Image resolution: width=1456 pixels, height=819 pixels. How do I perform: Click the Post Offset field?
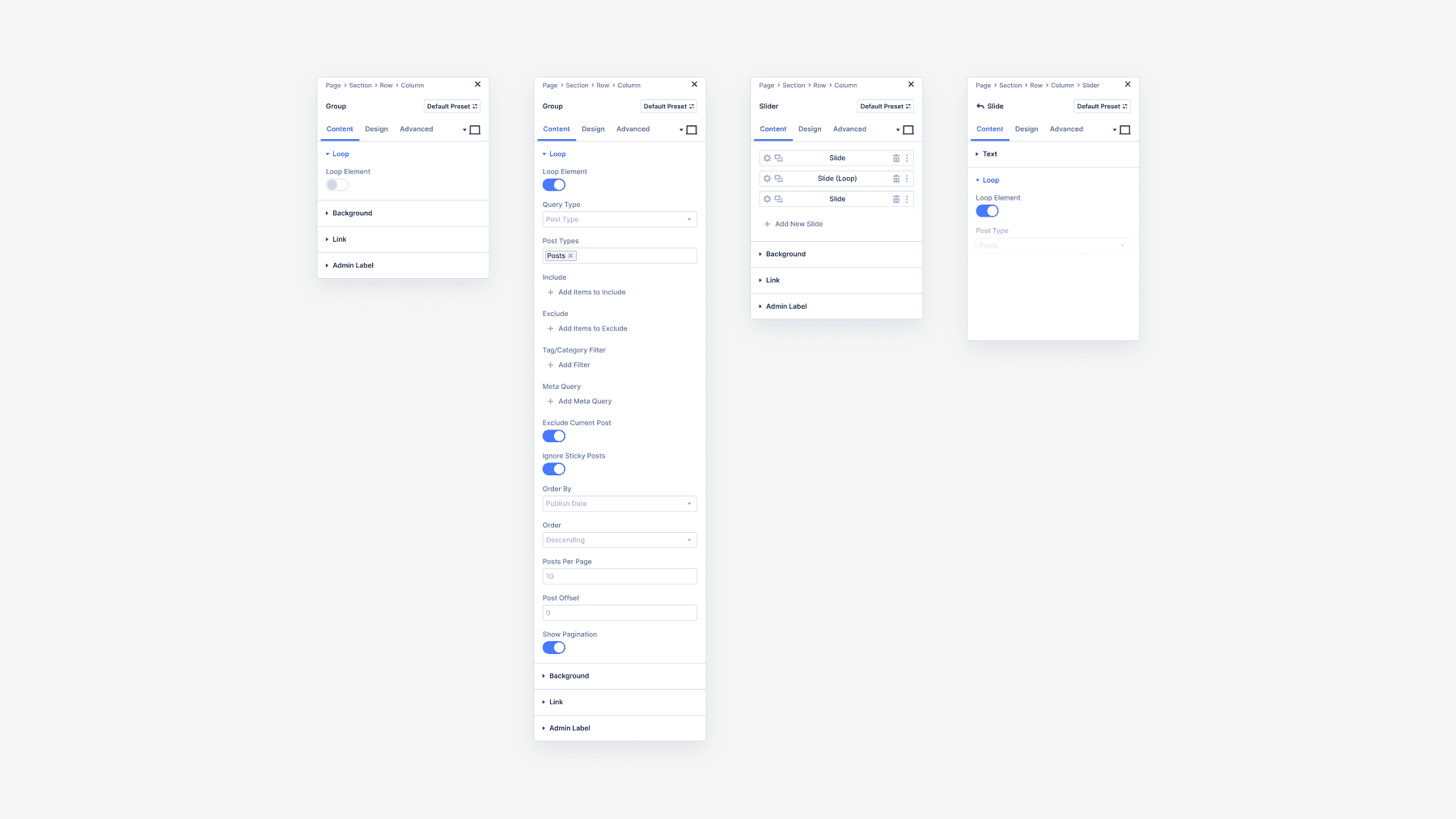click(620, 613)
